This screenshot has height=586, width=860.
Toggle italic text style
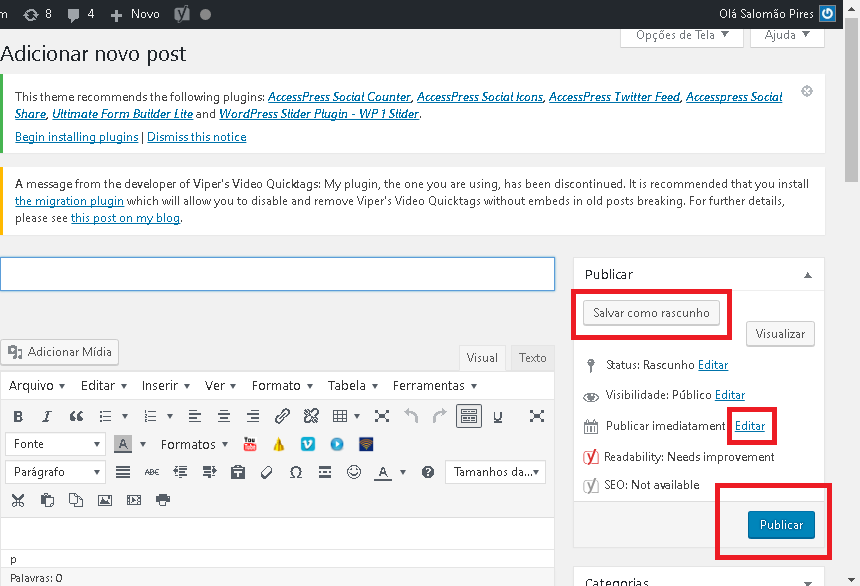coord(46,416)
